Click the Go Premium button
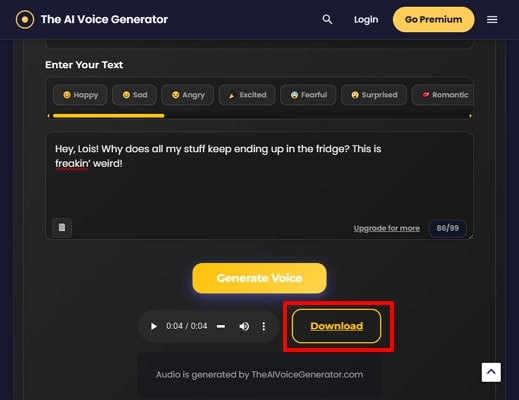This screenshot has height=400, width=519. click(433, 20)
